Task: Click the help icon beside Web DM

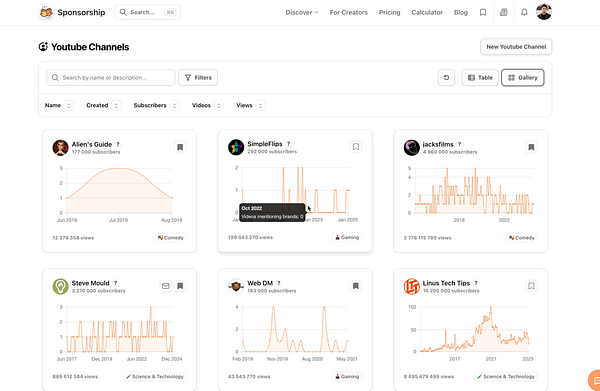Action: pos(279,283)
